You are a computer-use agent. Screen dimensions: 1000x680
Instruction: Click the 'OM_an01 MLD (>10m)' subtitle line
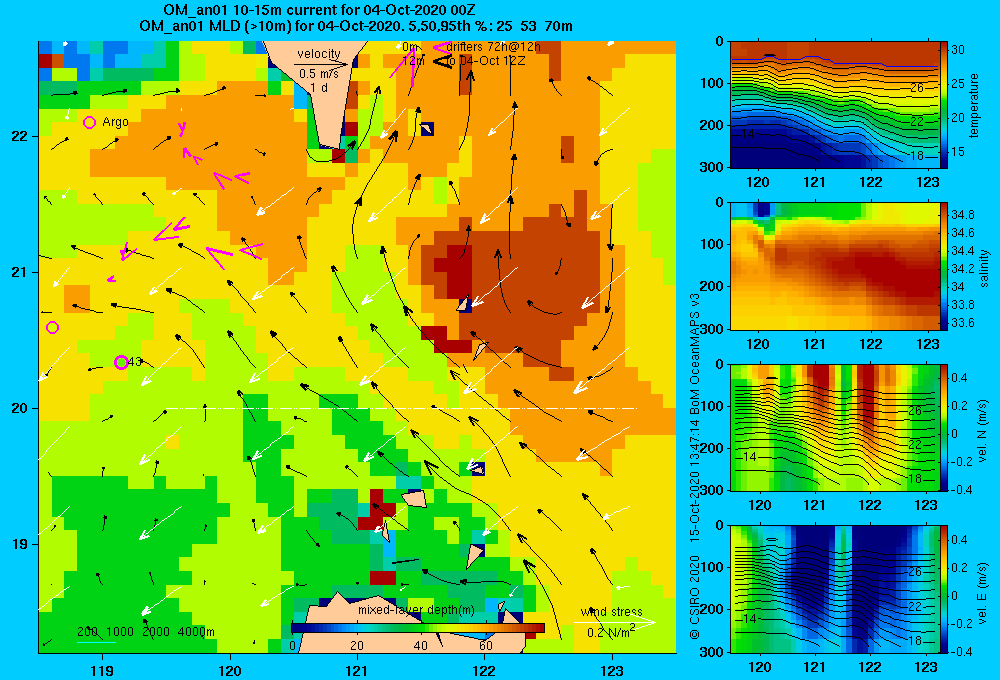coord(356,26)
